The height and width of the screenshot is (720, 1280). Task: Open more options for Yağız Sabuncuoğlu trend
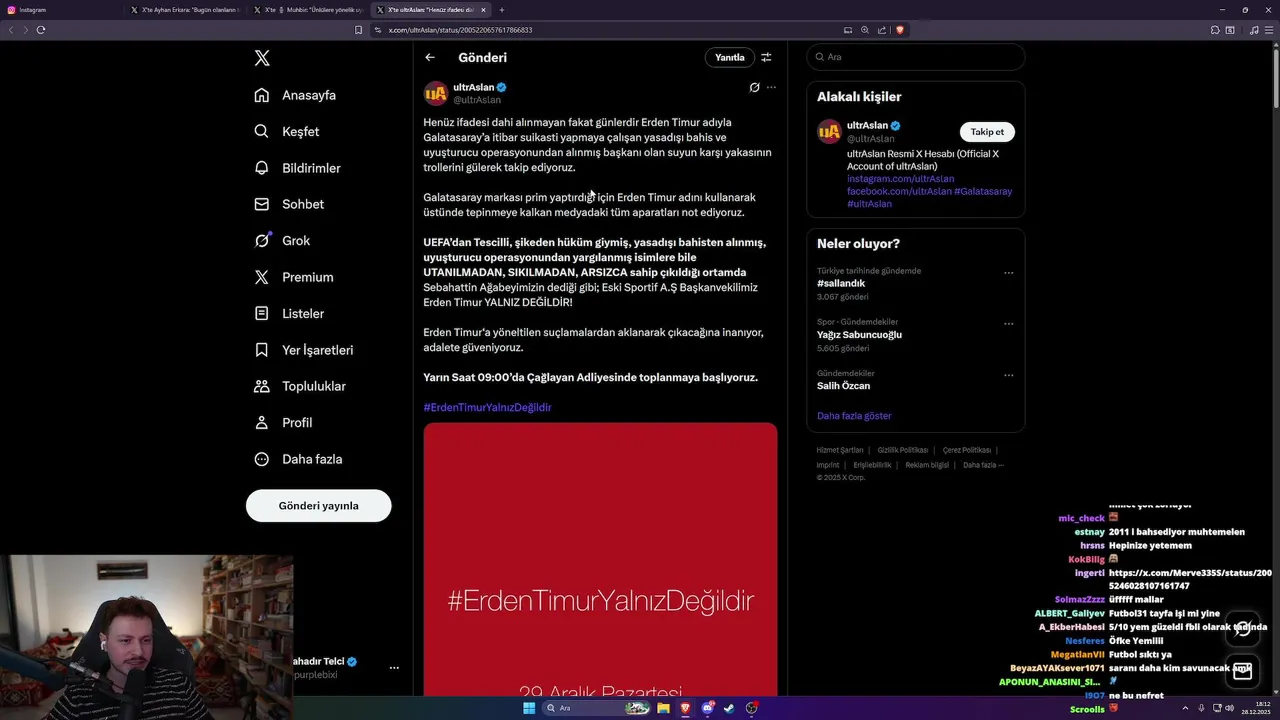(1008, 323)
